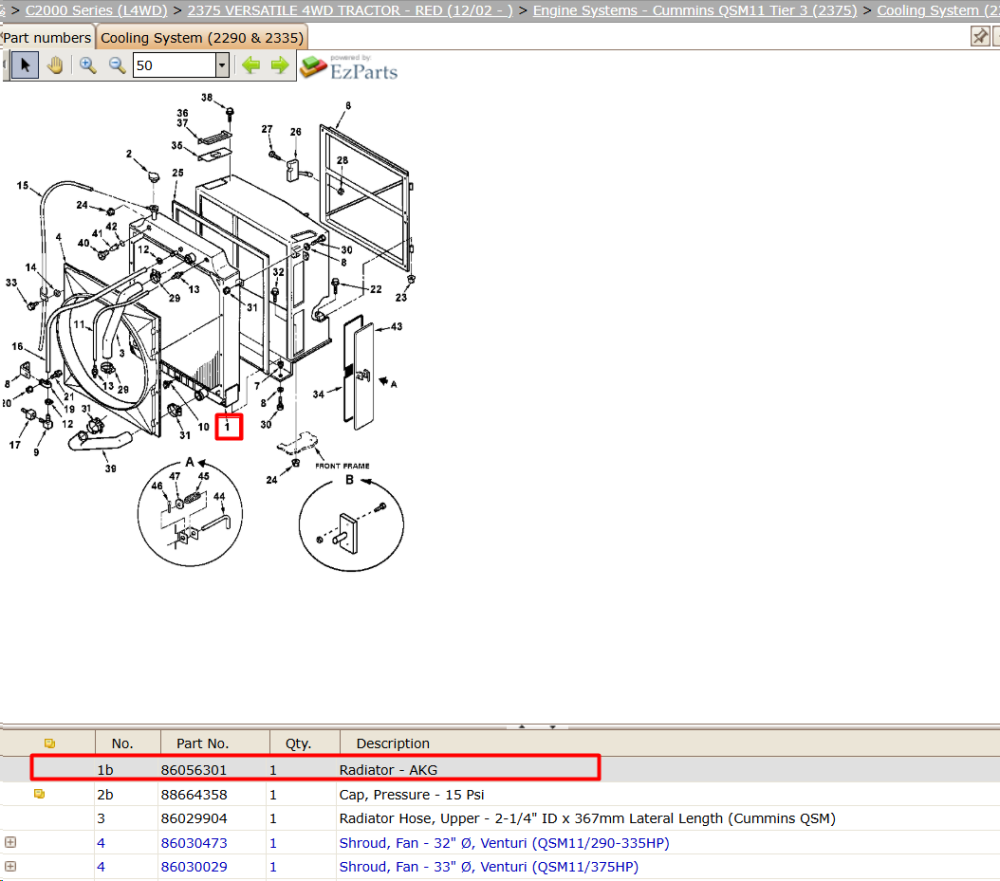Viewport: 1000px width, 881px height.
Task: Click the splitter collapse down arrow
Action: [552, 727]
